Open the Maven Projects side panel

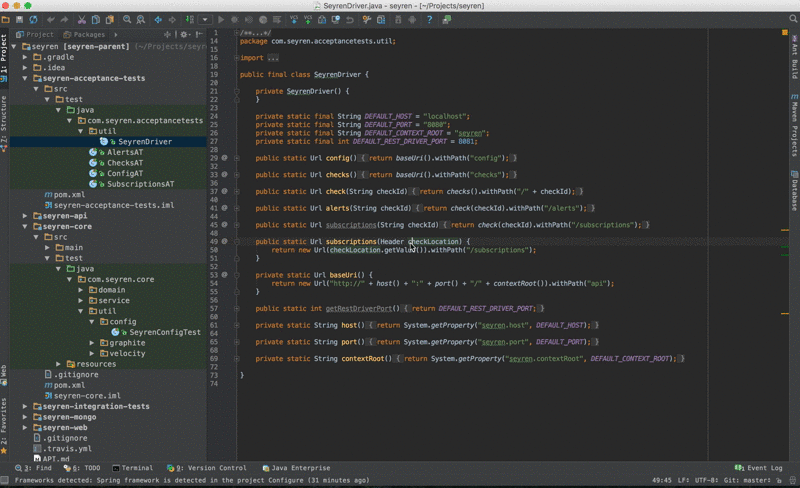(794, 125)
